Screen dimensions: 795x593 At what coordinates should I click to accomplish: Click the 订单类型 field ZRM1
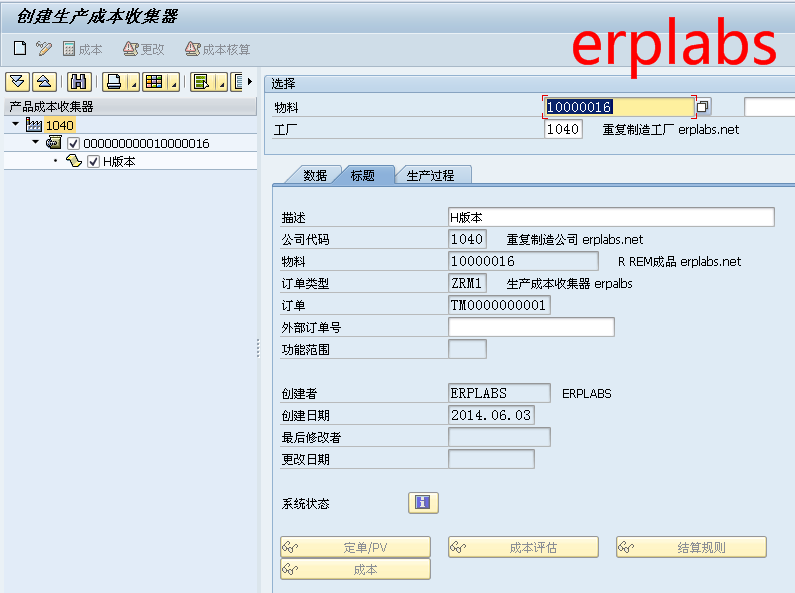(467, 283)
